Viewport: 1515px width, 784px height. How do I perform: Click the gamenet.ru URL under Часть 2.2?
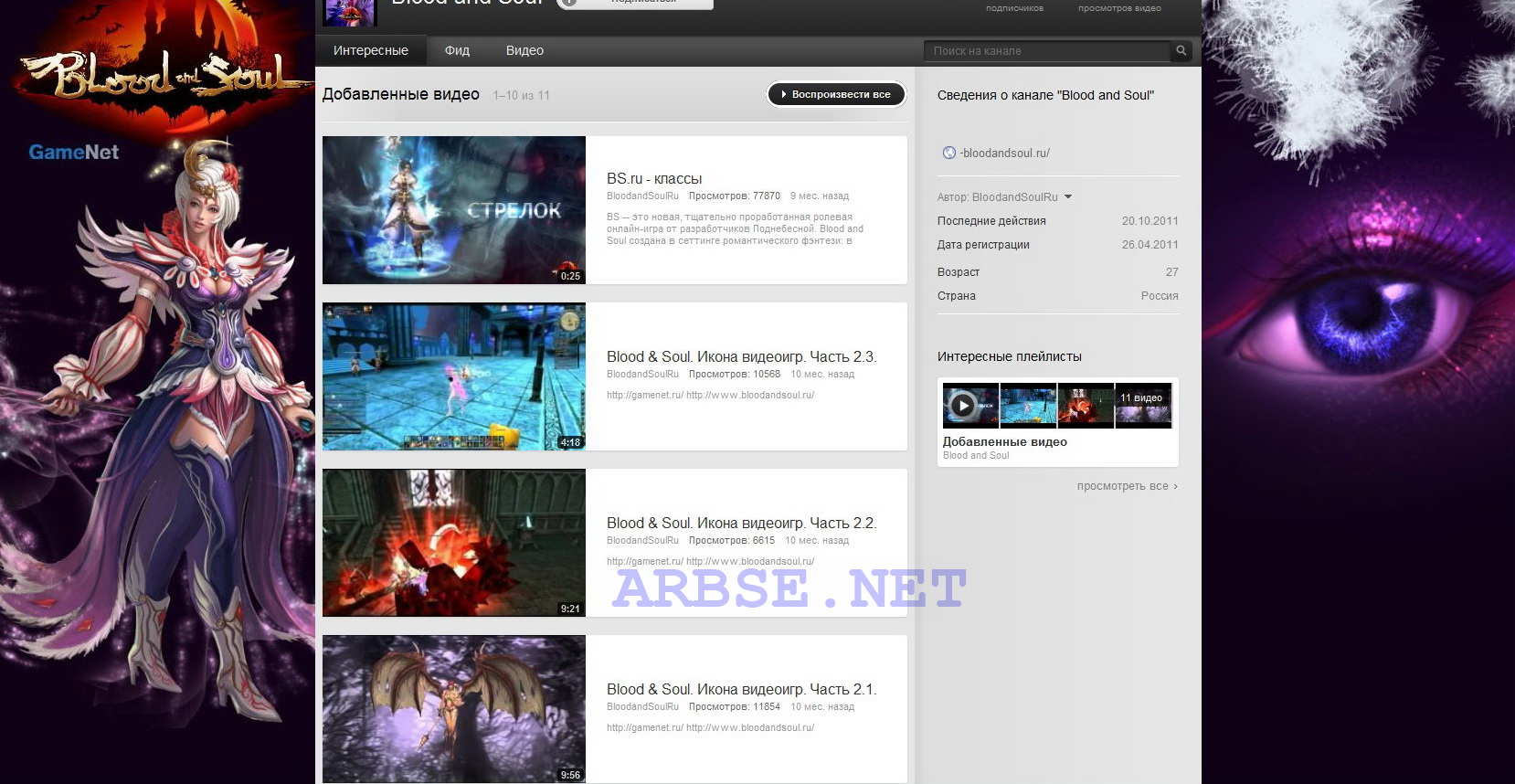pyautogui.click(x=645, y=561)
